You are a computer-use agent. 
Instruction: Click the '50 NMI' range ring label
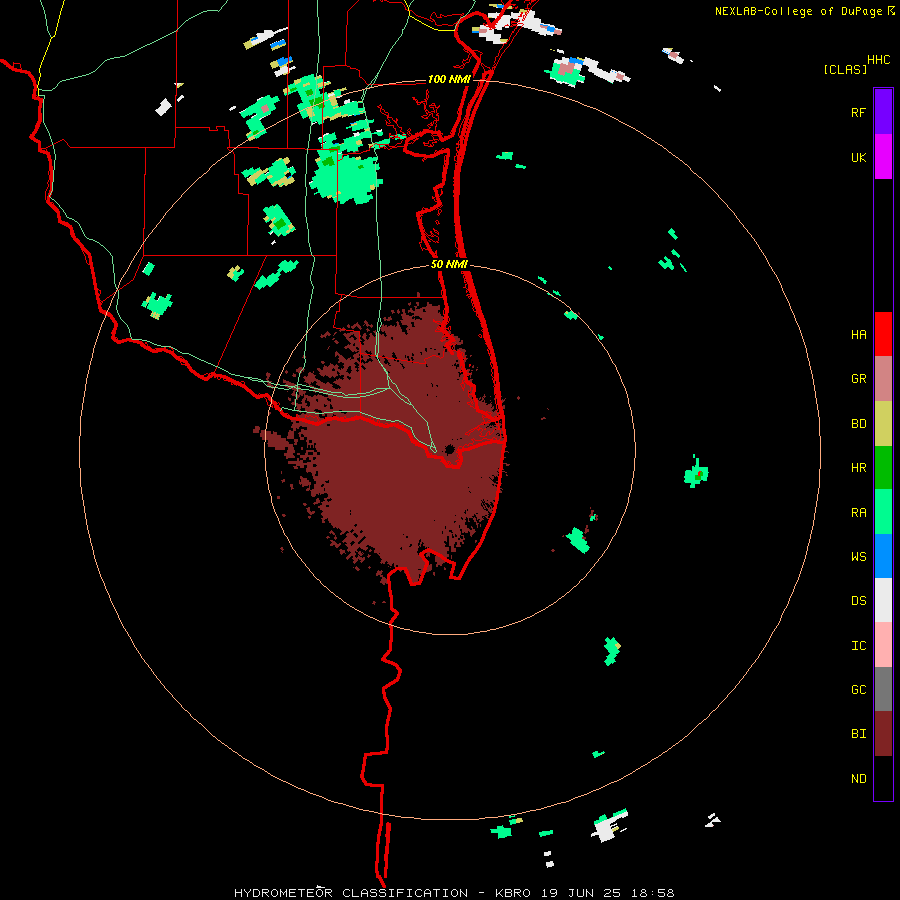pos(449,264)
